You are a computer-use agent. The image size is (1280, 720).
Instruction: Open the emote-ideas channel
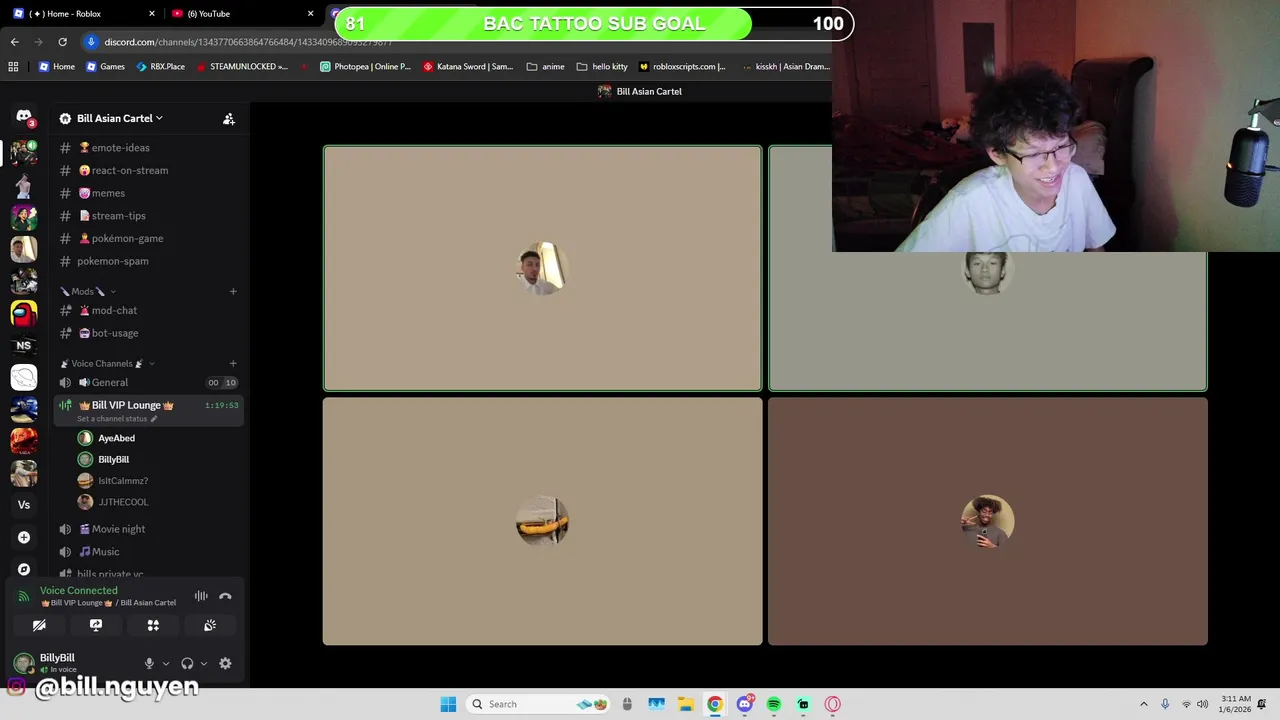[149, 148]
